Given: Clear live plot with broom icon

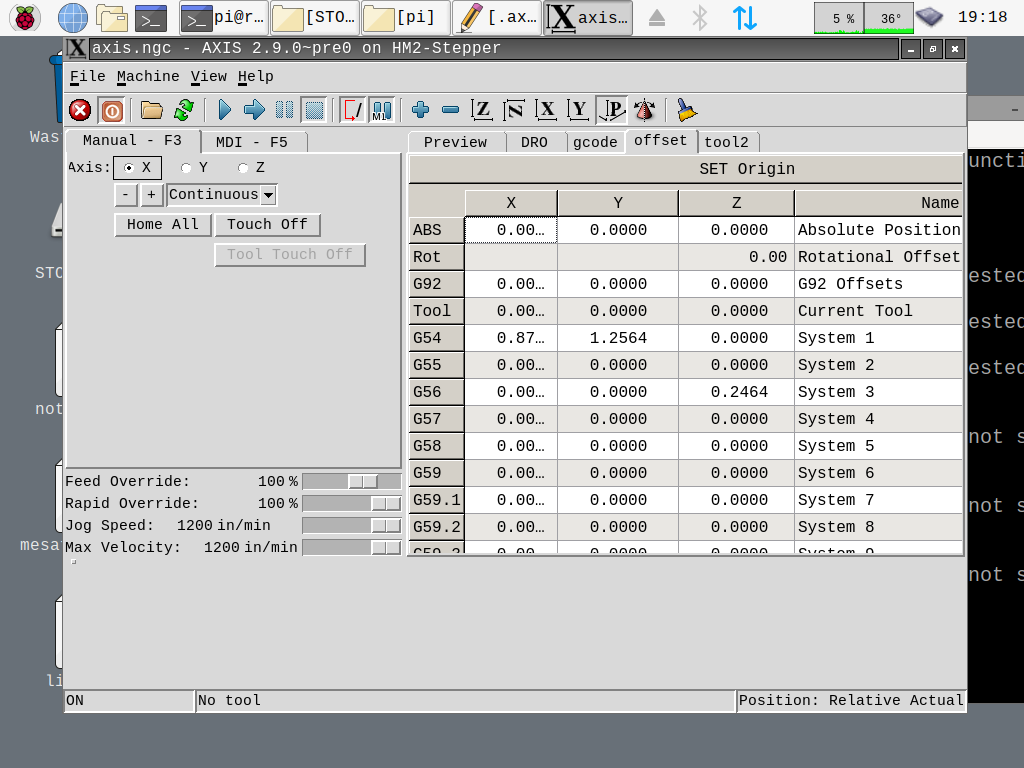Looking at the screenshot, I should point(686,110).
